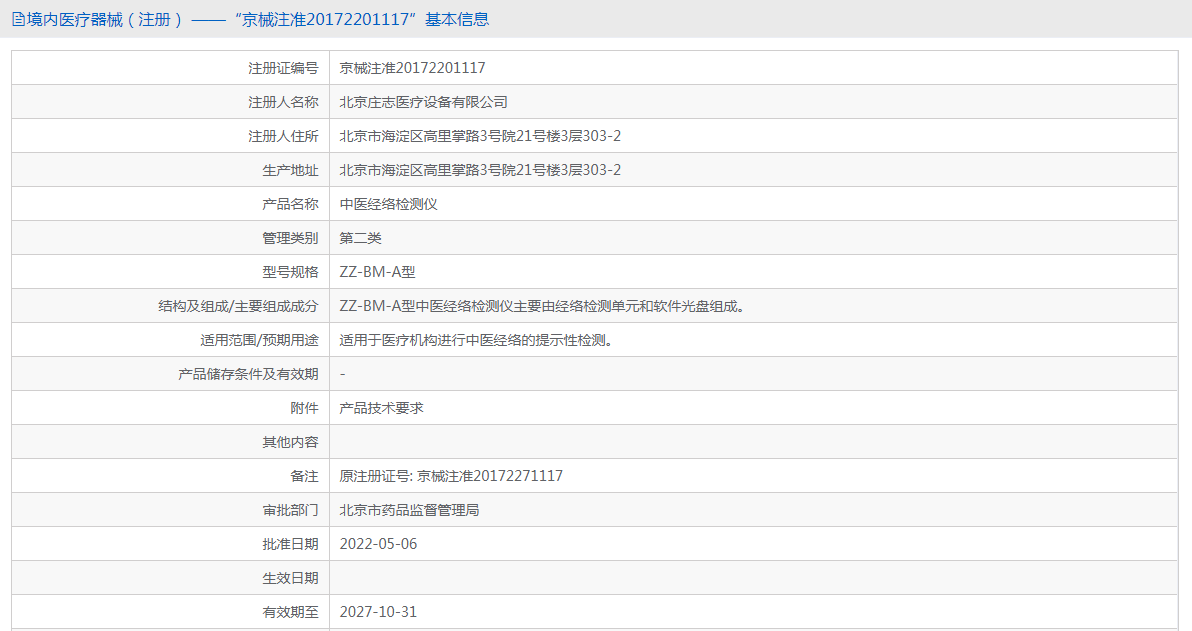Click the 产品储存条件及有效期 row label
1192x631 pixels.
pos(248,374)
